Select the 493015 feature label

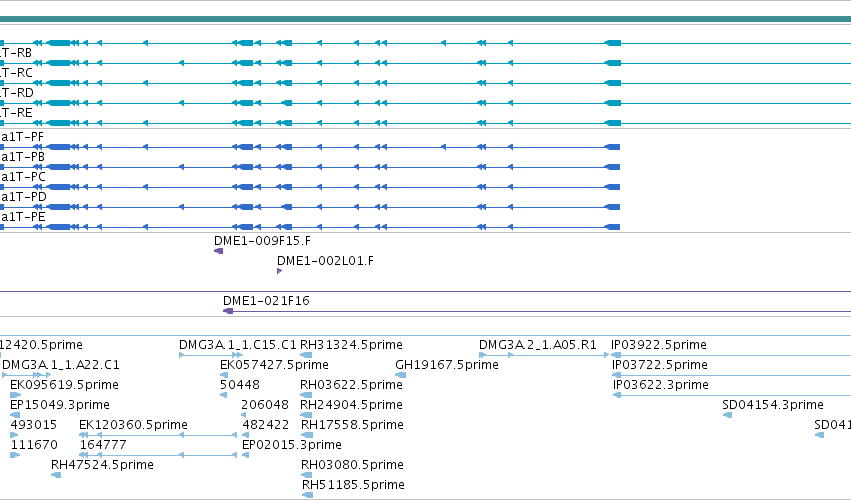tap(34, 425)
